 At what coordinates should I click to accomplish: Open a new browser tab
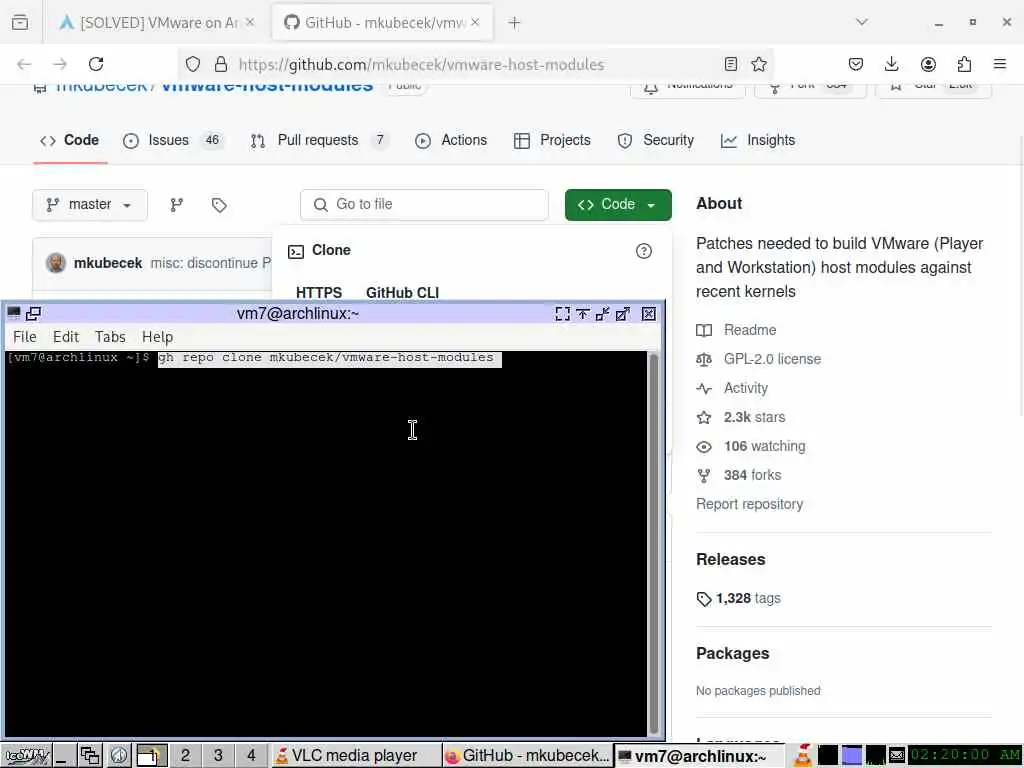pos(514,23)
